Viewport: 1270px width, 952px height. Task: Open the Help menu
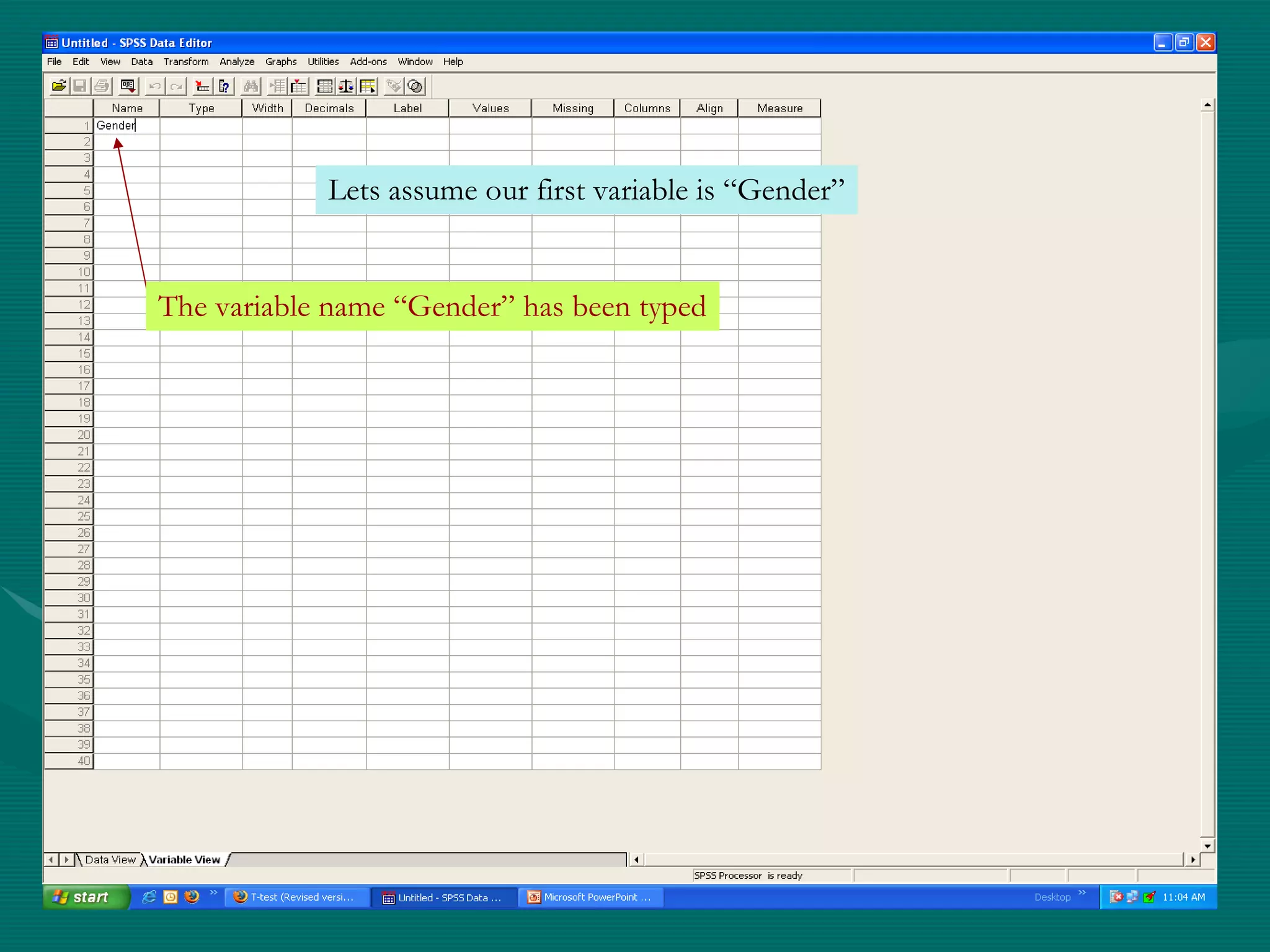(453, 61)
